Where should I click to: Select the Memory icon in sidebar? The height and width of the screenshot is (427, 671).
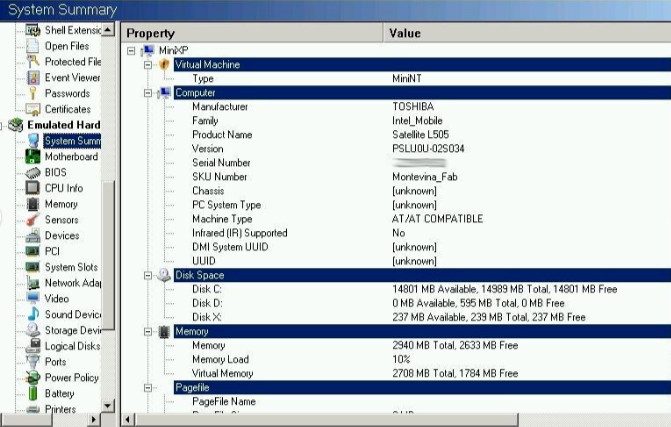[x=33, y=204]
